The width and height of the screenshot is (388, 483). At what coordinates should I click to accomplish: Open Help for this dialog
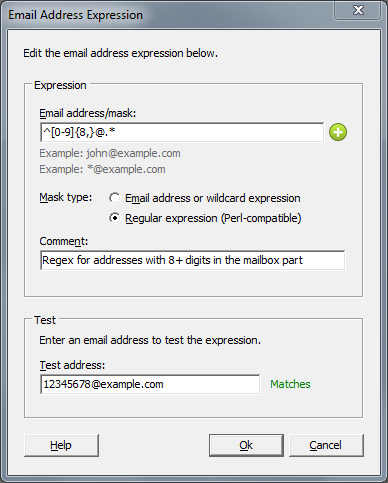point(61,445)
